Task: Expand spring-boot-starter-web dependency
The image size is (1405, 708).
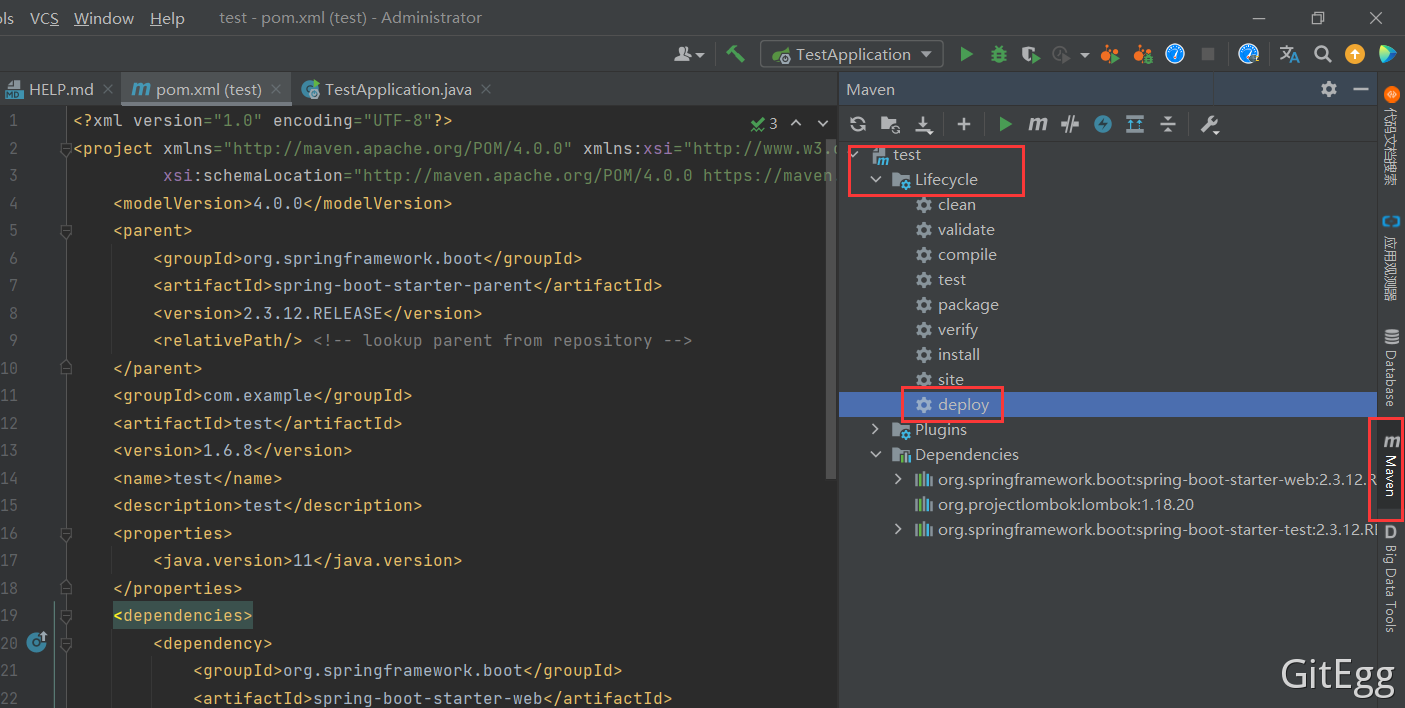Action: 899,479
